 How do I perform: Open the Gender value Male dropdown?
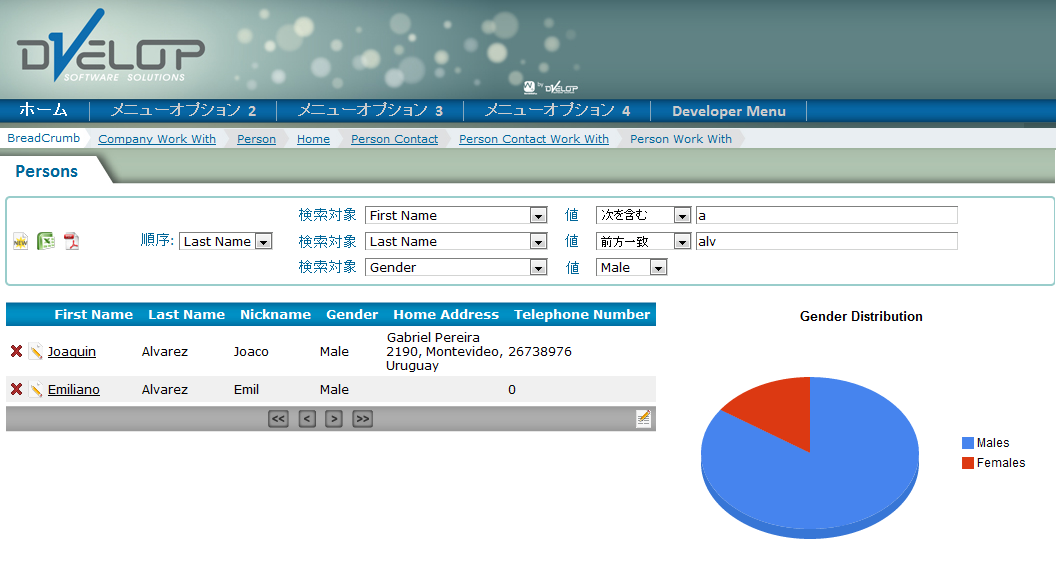[658, 267]
